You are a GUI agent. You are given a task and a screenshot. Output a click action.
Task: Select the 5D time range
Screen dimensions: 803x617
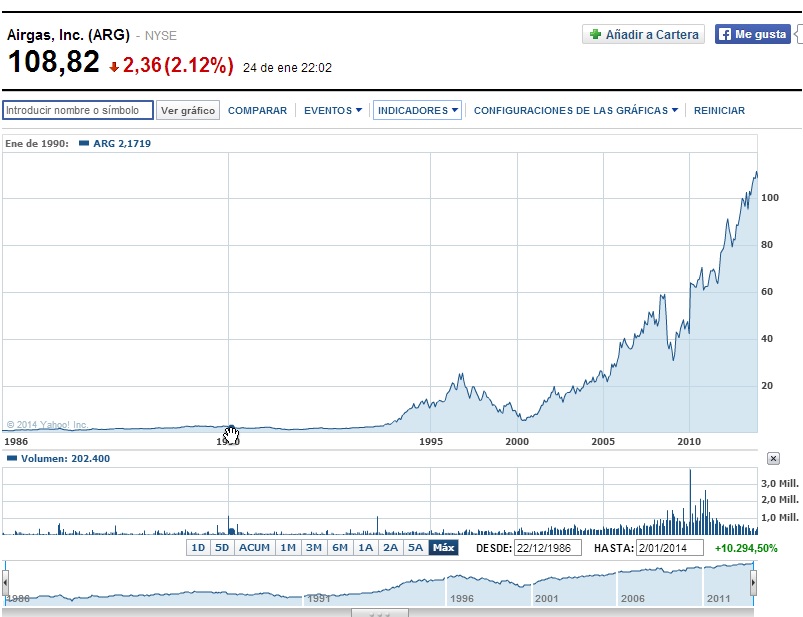click(x=222, y=547)
